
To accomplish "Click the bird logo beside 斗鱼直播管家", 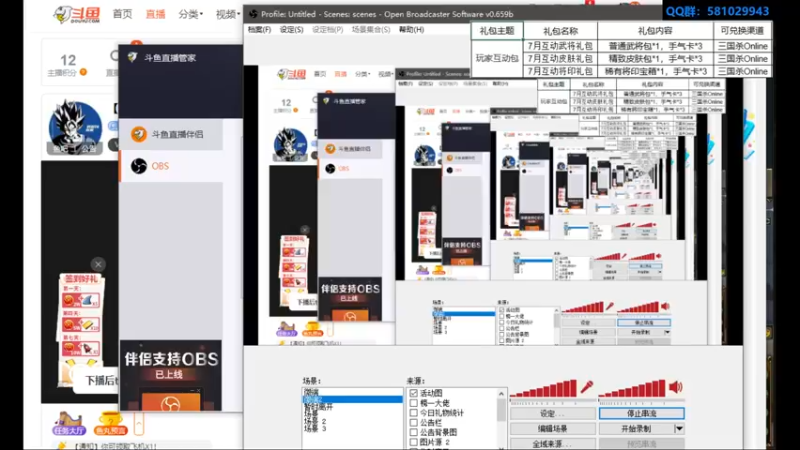I will pyautogui.click(x=133, y=58).
